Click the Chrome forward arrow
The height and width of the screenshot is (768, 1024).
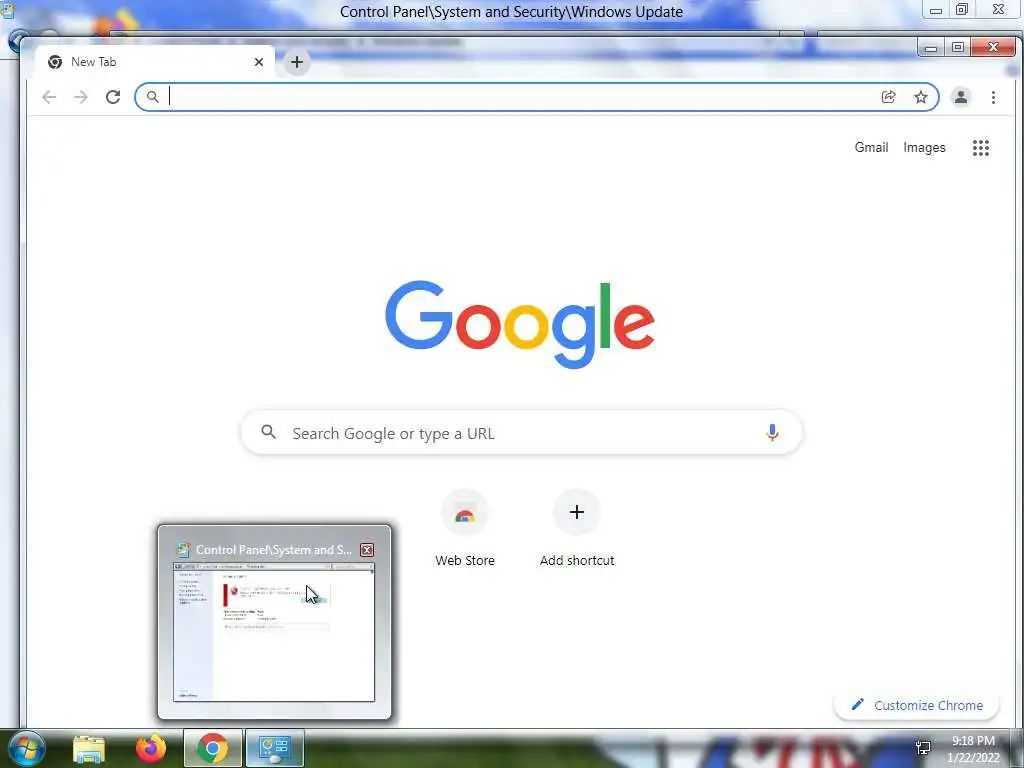[x=81, y=97]
